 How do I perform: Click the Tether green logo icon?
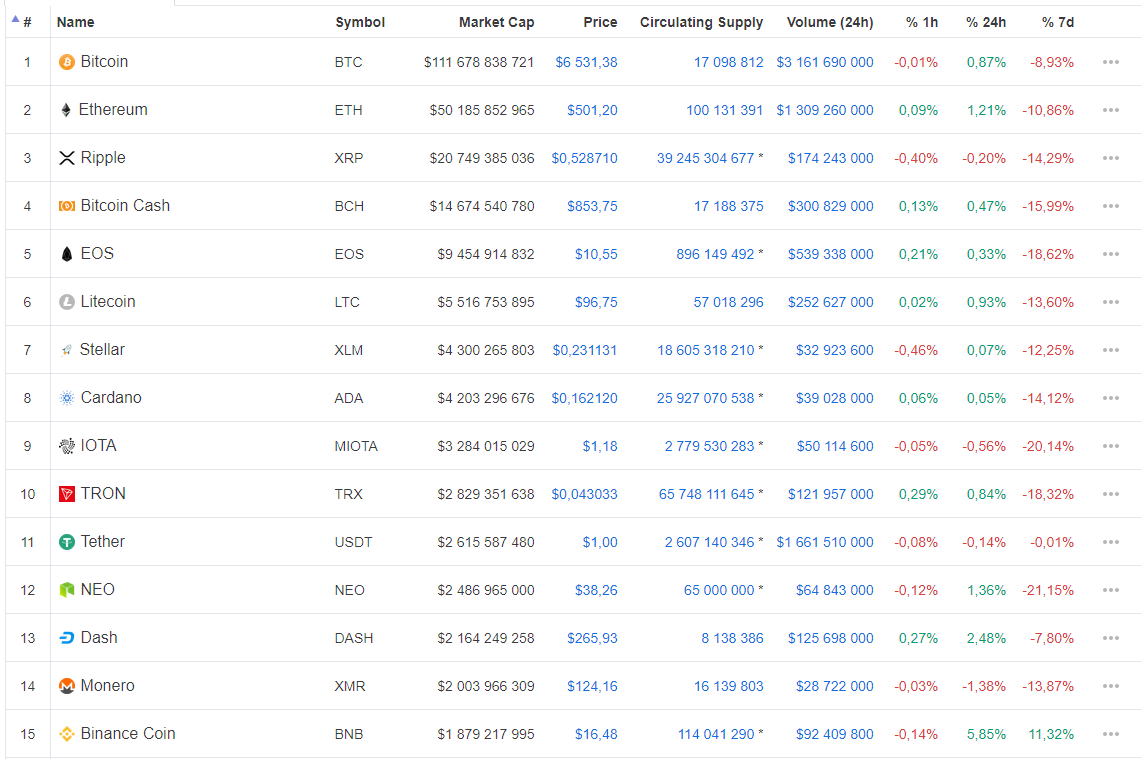tap(67, 542)
